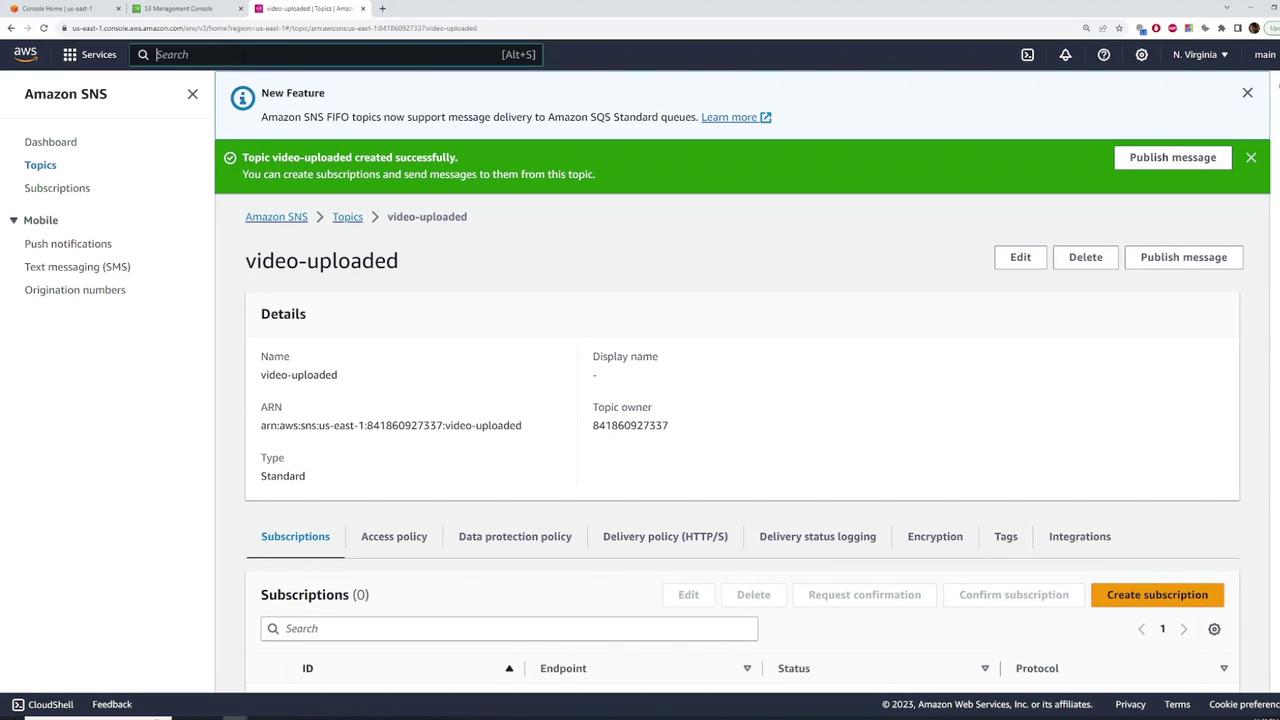Open the subscriptions table preferences gear
The width and height of the screenshot is (1280, 720).
(x=1214, y=629)
